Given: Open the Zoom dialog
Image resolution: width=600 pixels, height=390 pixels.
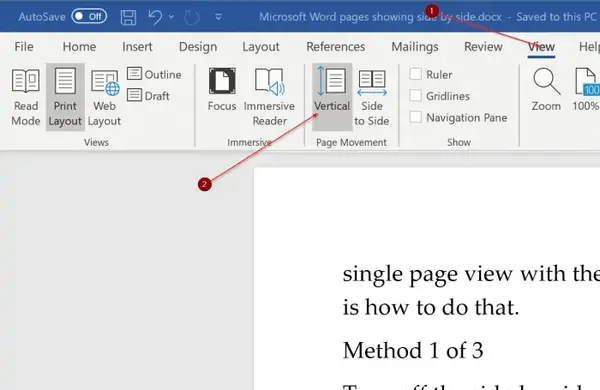Looking at the screenshot, I should (546, 90).
